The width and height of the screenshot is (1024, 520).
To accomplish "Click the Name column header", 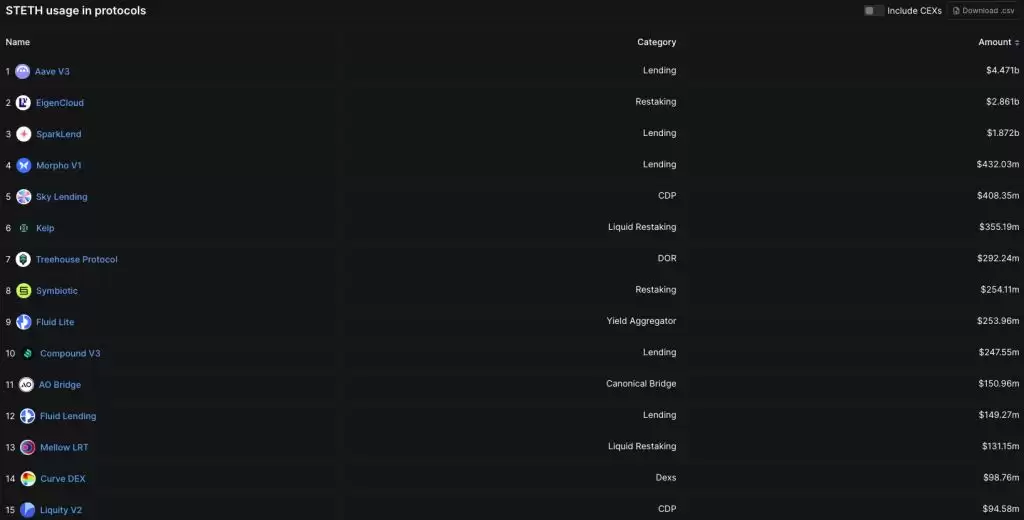I will click(x=18, y=42).
